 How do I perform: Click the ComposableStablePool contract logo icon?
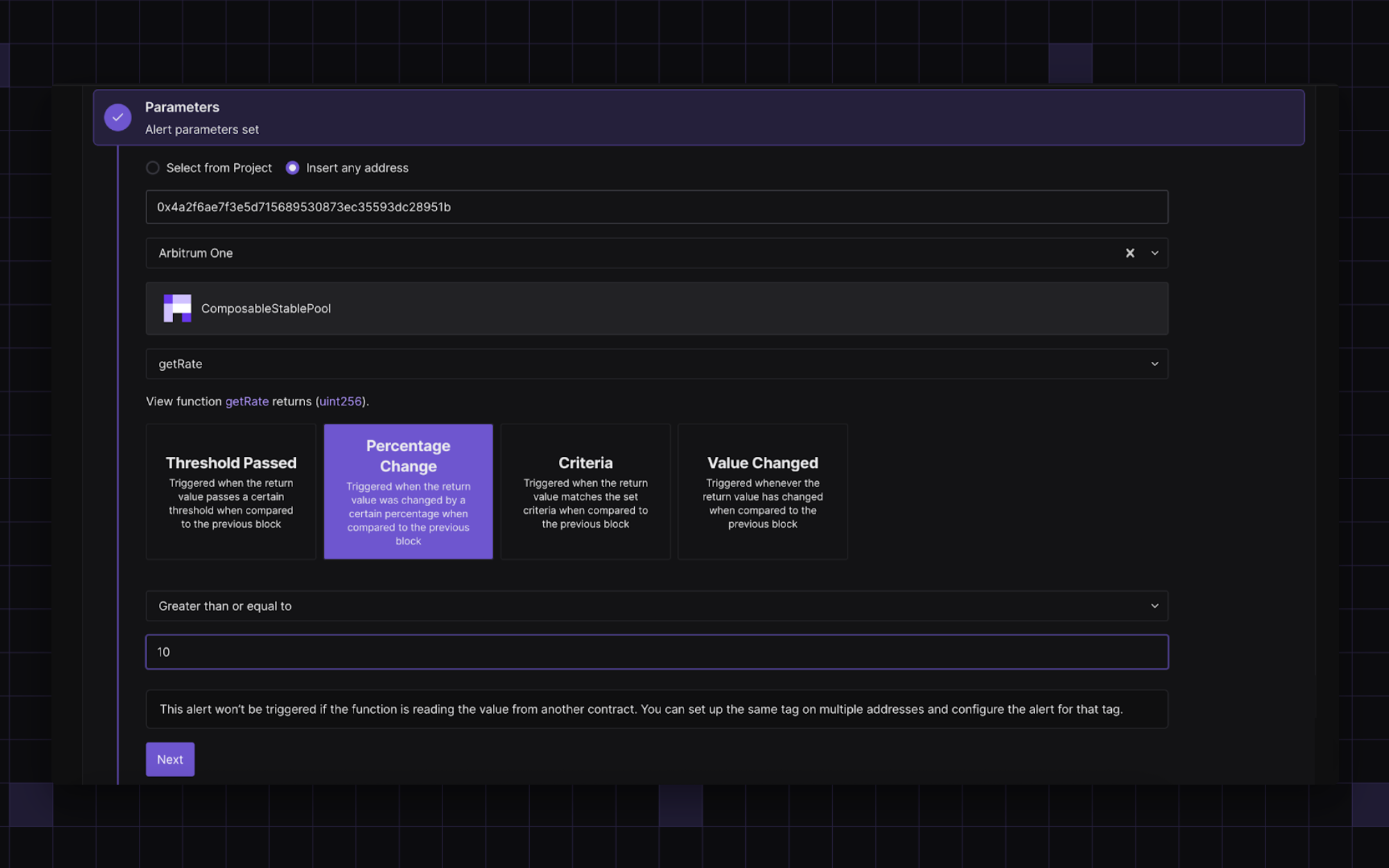pos(177,308)
